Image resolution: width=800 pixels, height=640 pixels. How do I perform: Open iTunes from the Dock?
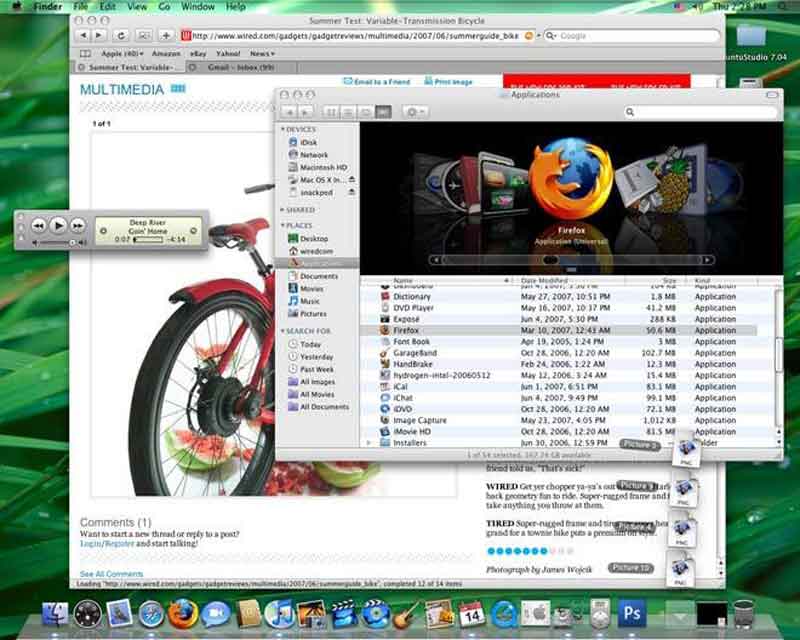click(280, 613)
